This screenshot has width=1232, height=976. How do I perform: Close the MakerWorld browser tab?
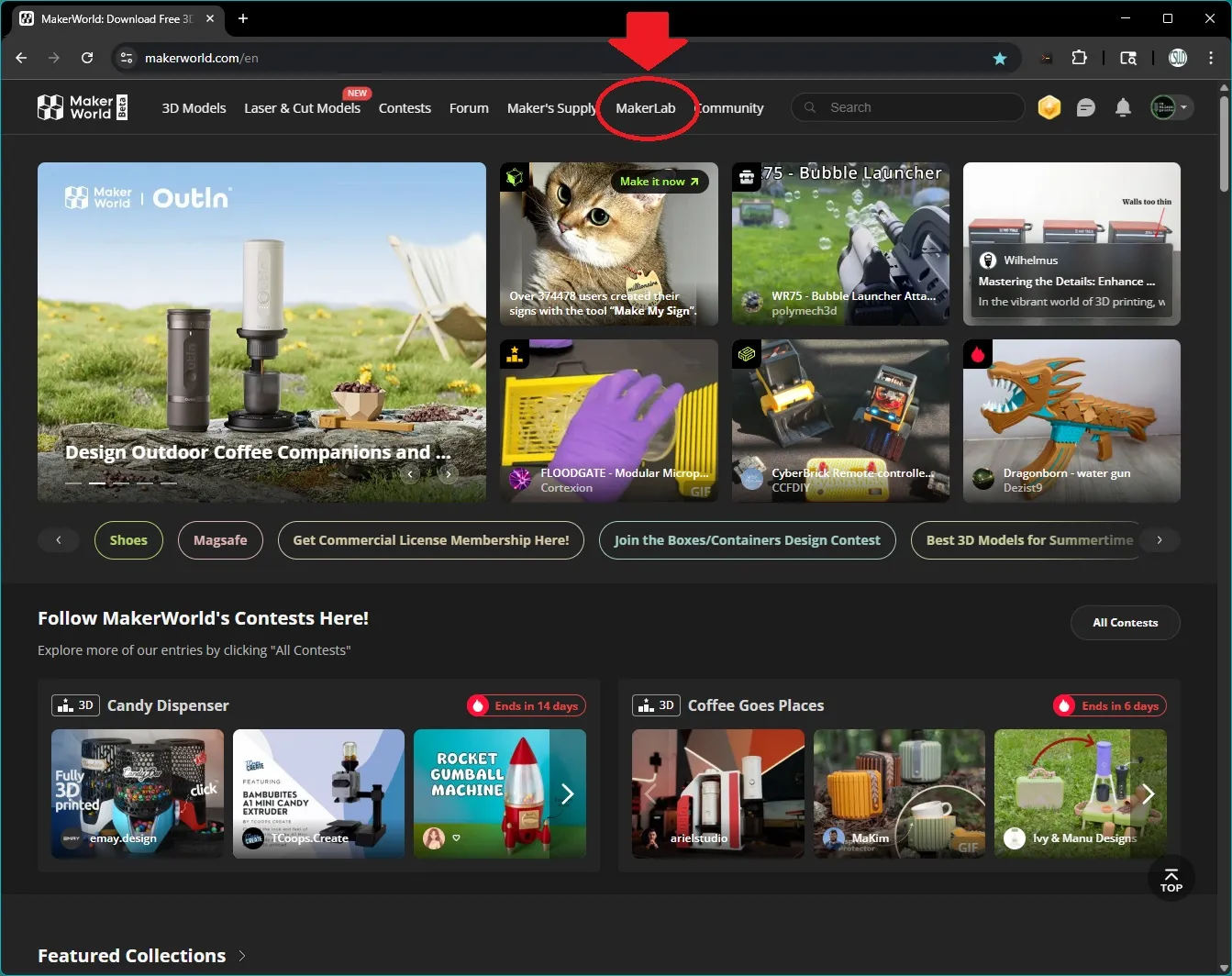210,18
